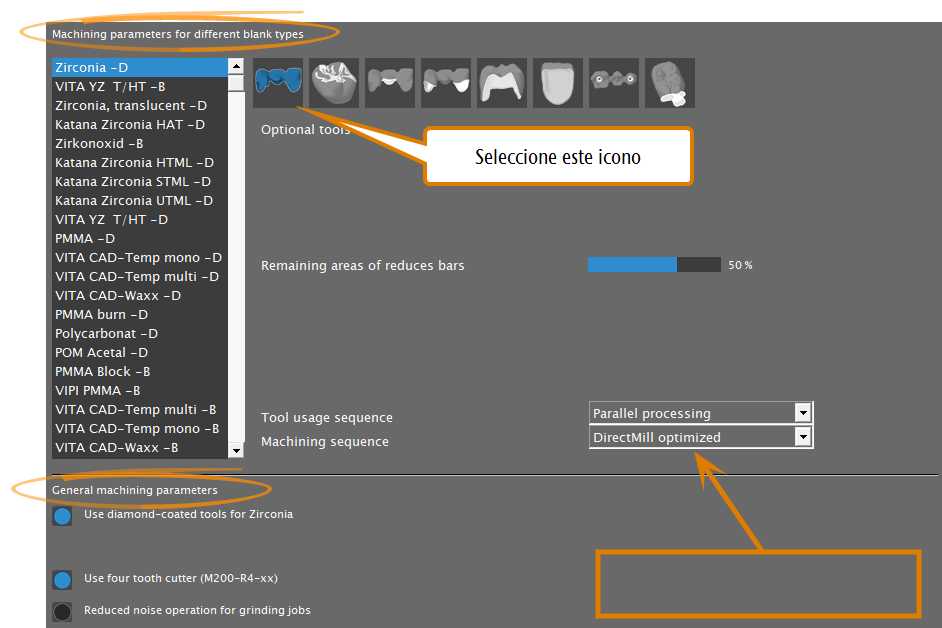Select Katana Zirconia HAT -D
Image resolution: width=942 pixels, height=628 pixels.
tap(140, 124)
